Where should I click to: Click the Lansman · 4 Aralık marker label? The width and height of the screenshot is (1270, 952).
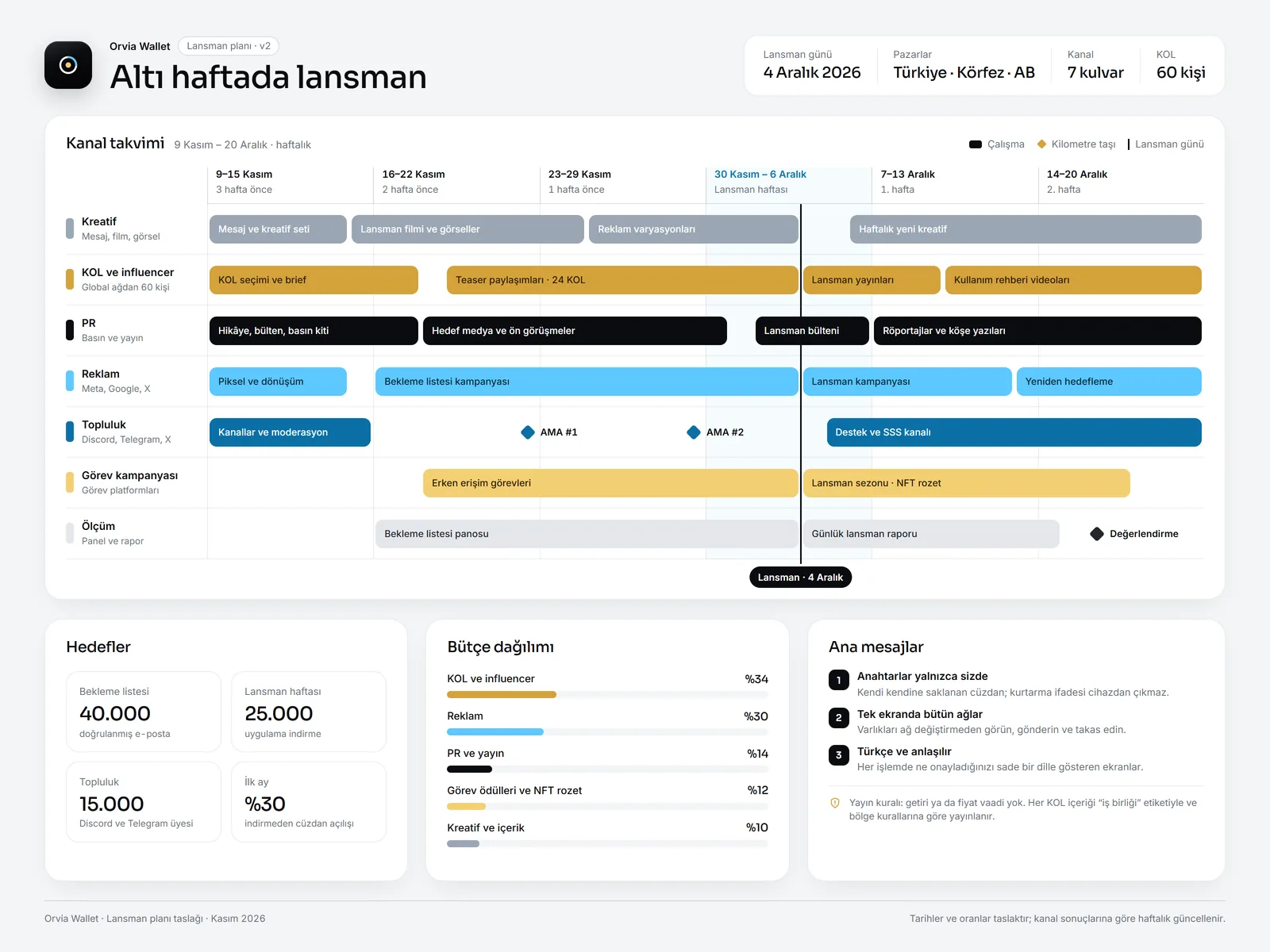800,578
